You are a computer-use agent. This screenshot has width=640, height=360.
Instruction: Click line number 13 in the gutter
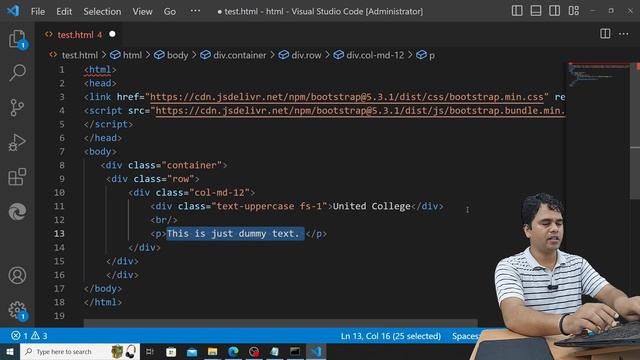click(x=59, y=233)
